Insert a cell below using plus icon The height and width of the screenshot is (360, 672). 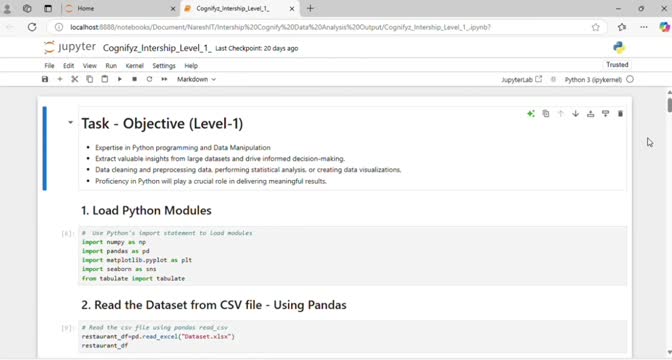pos(60,79)
